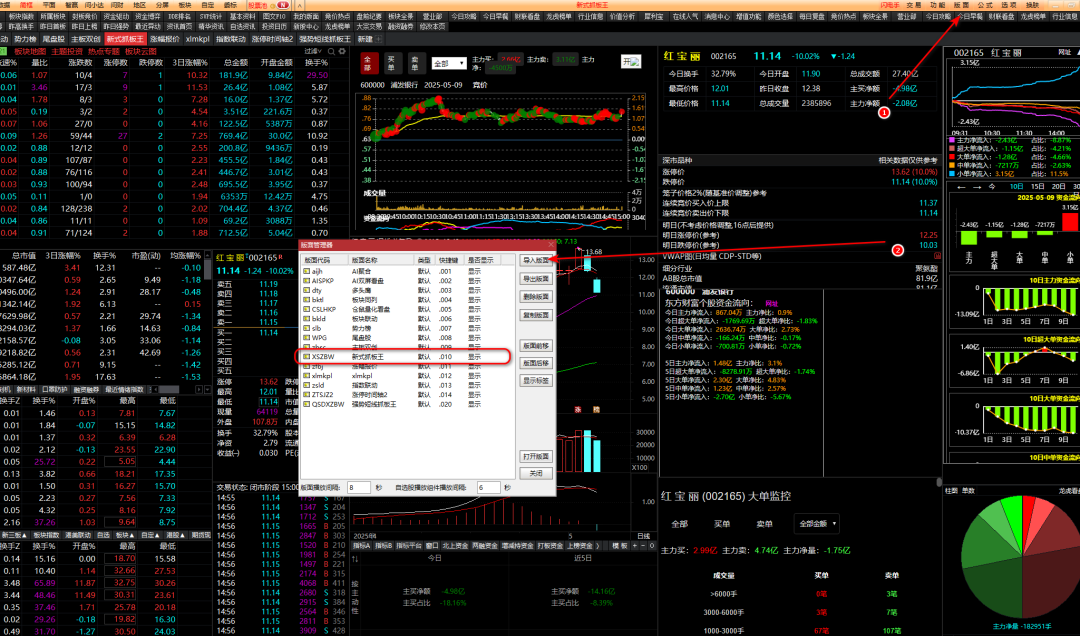Image resolution: width=1080 pixels, height=636 pixels.
Task: Click the QSDXZBW layout row icon
Action: pos(307,404)
